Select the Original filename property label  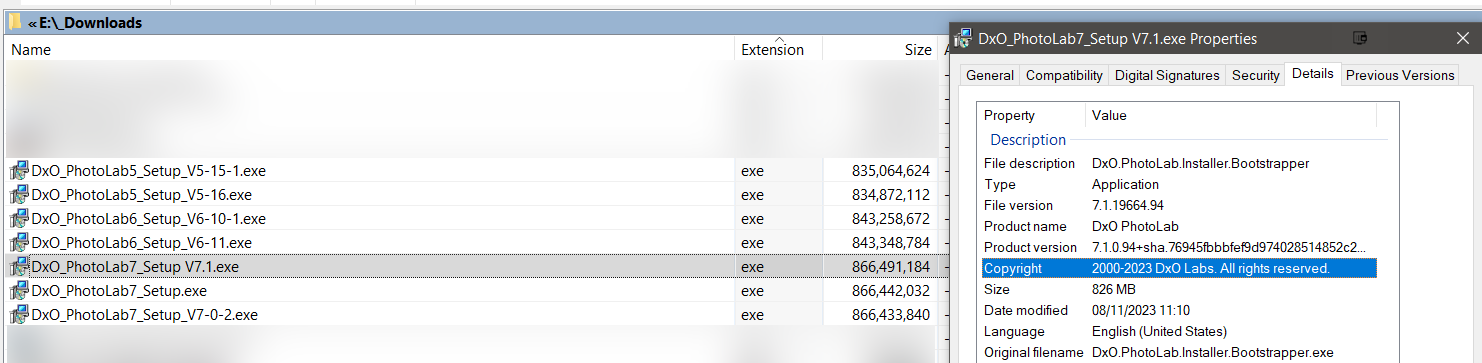(1033, 352)
